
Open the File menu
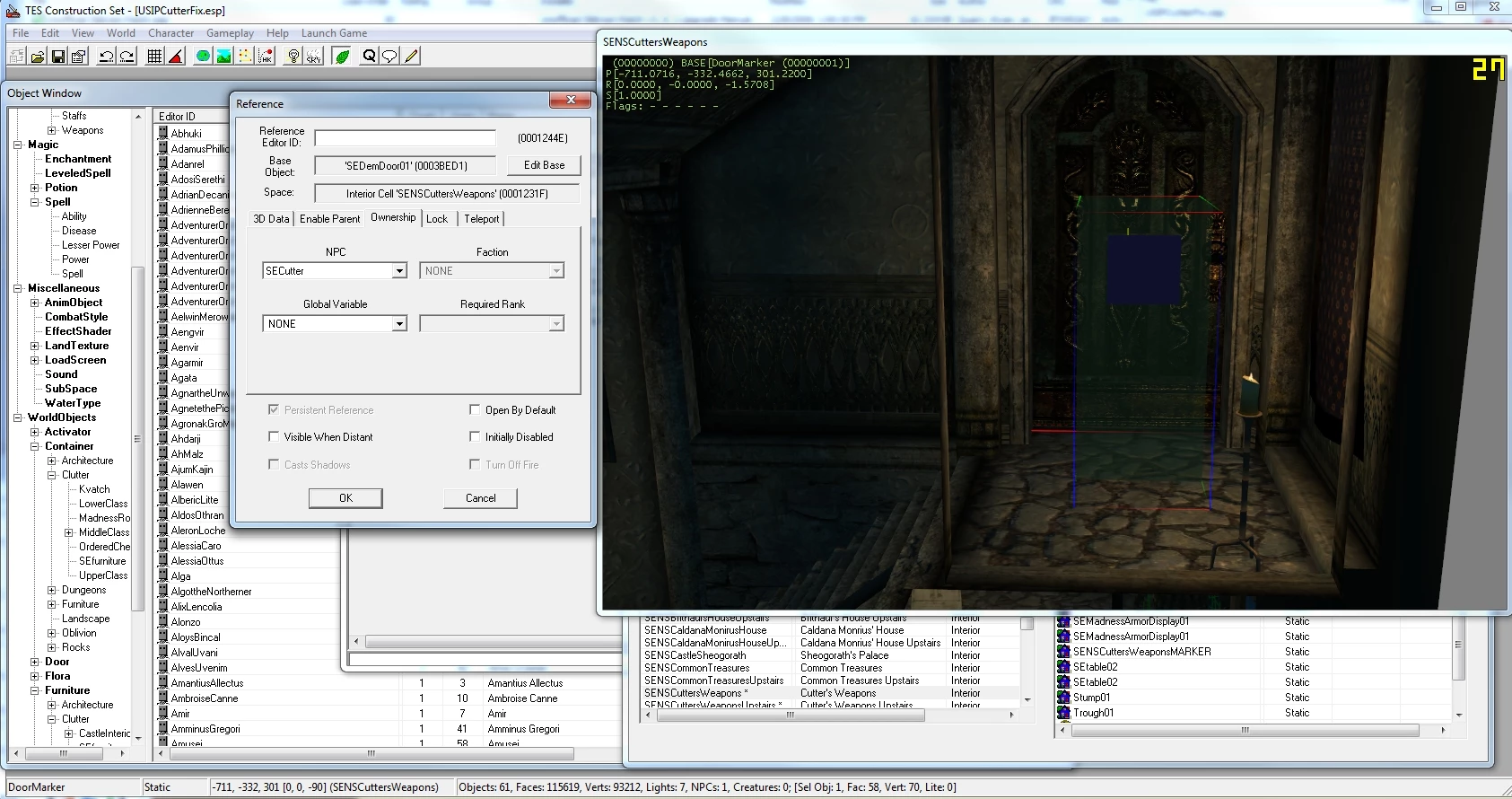[21, 33]
